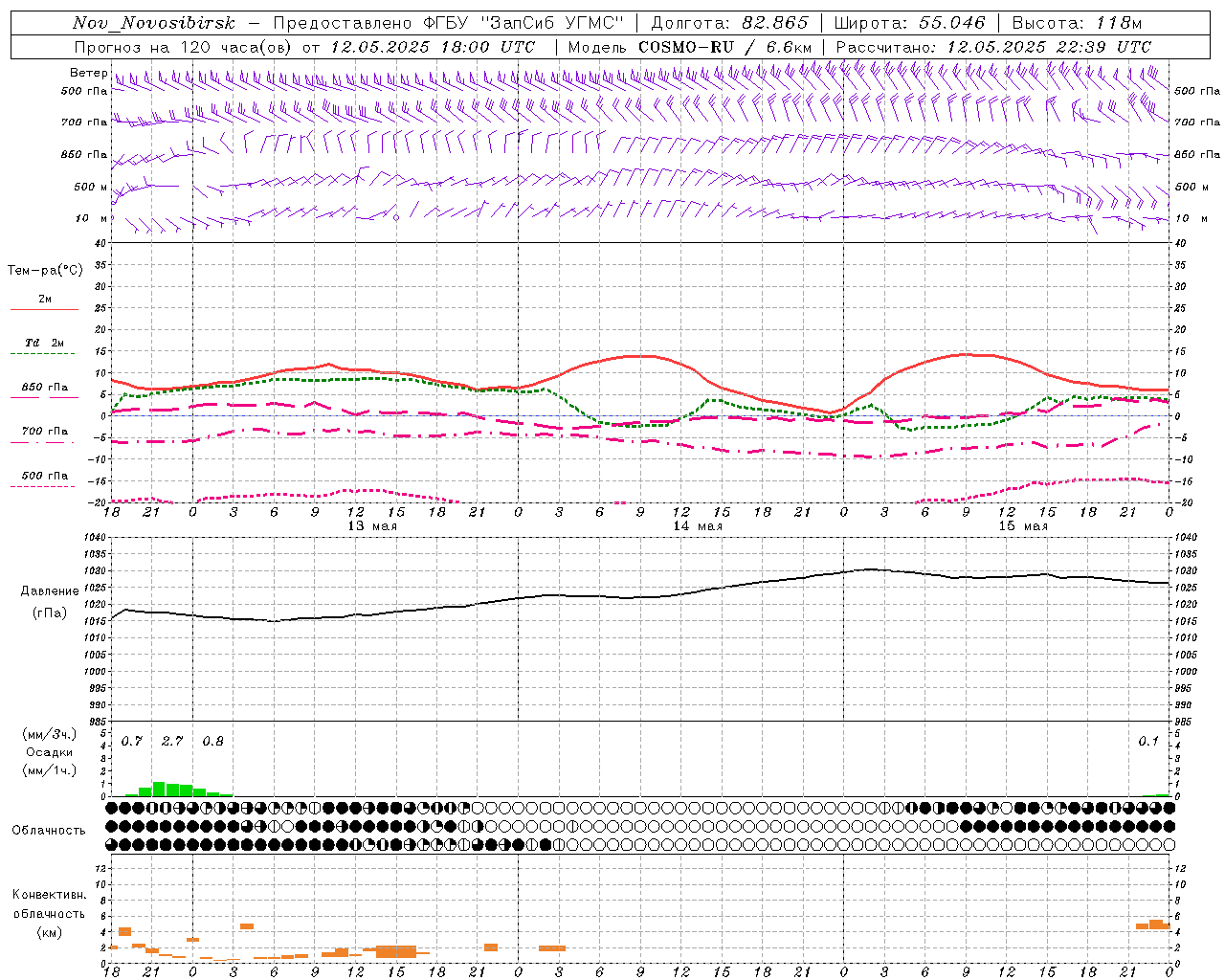The image size is (1225, 980).
Task: Click the tallest green precipitation bar
Action: 159,789
